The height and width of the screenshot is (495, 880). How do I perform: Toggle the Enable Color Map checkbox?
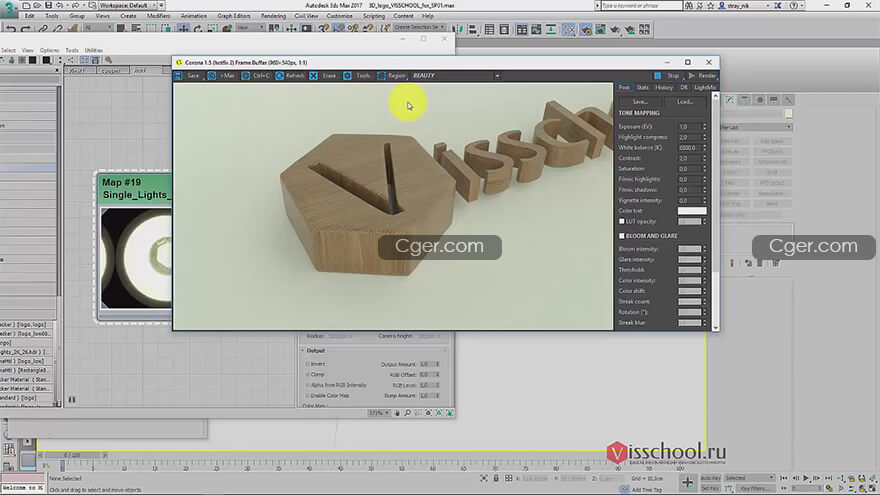308,396
